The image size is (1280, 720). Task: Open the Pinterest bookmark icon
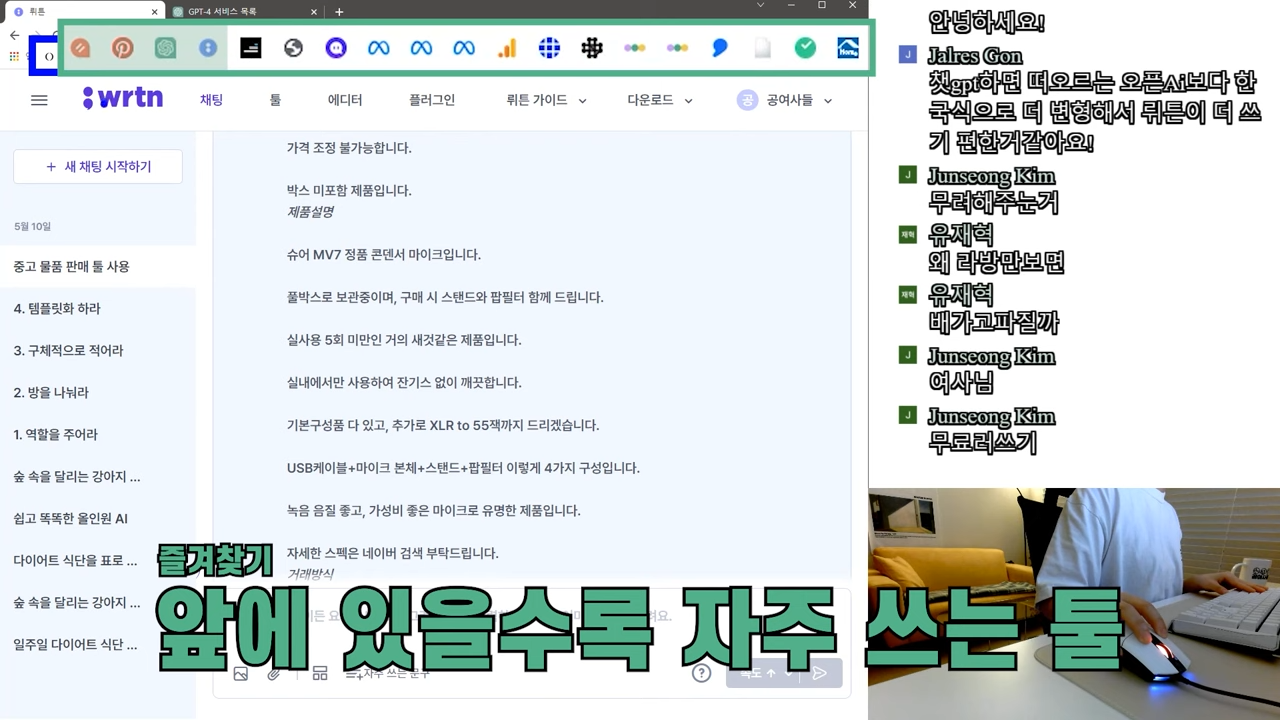121,47
